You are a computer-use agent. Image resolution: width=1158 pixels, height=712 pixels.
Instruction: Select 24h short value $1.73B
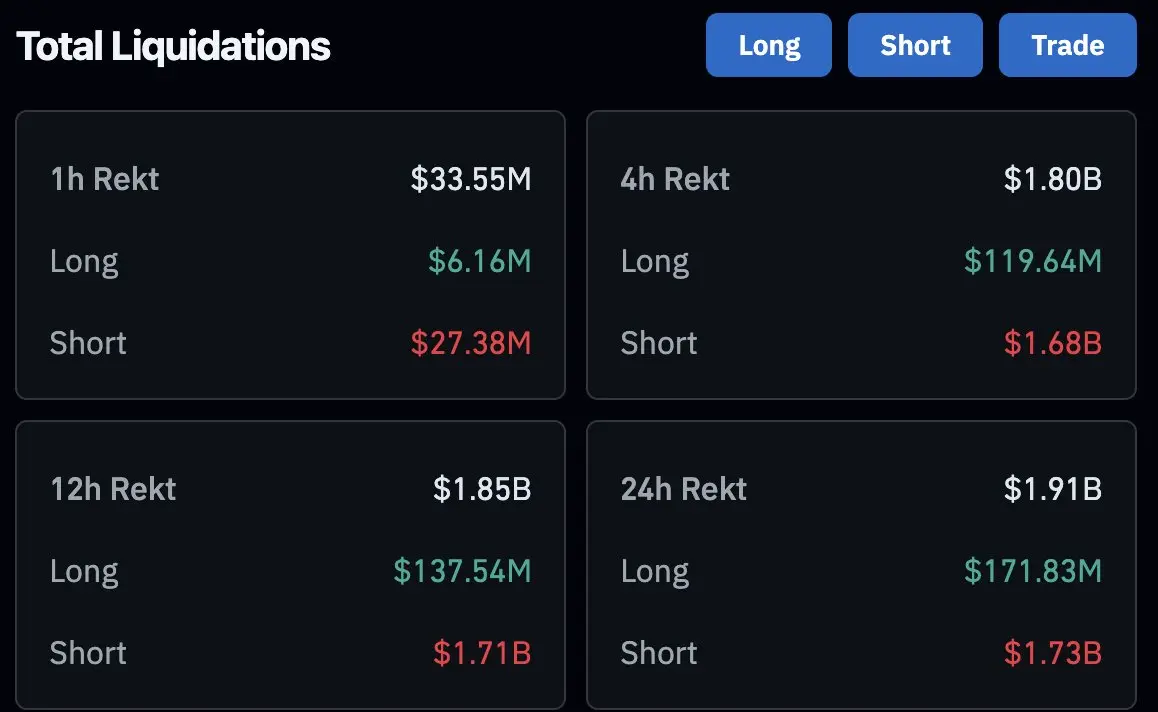pos(1052,653)
